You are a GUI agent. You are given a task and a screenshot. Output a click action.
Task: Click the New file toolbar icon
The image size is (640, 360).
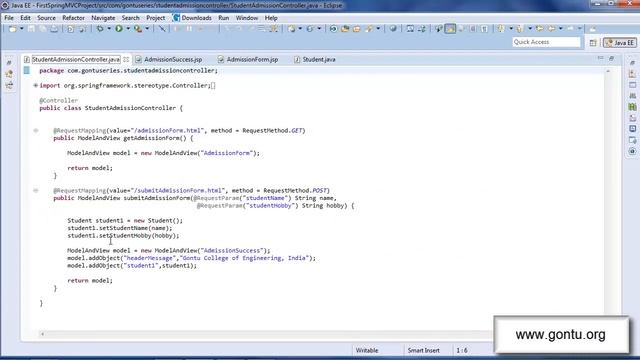[13, 29]
